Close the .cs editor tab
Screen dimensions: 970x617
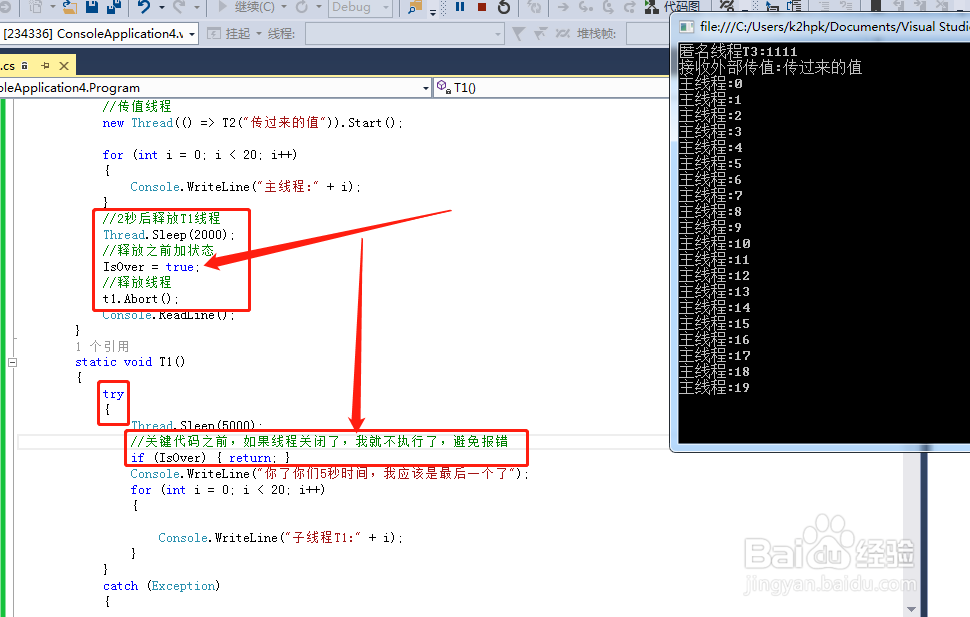(x=64, y=66)
